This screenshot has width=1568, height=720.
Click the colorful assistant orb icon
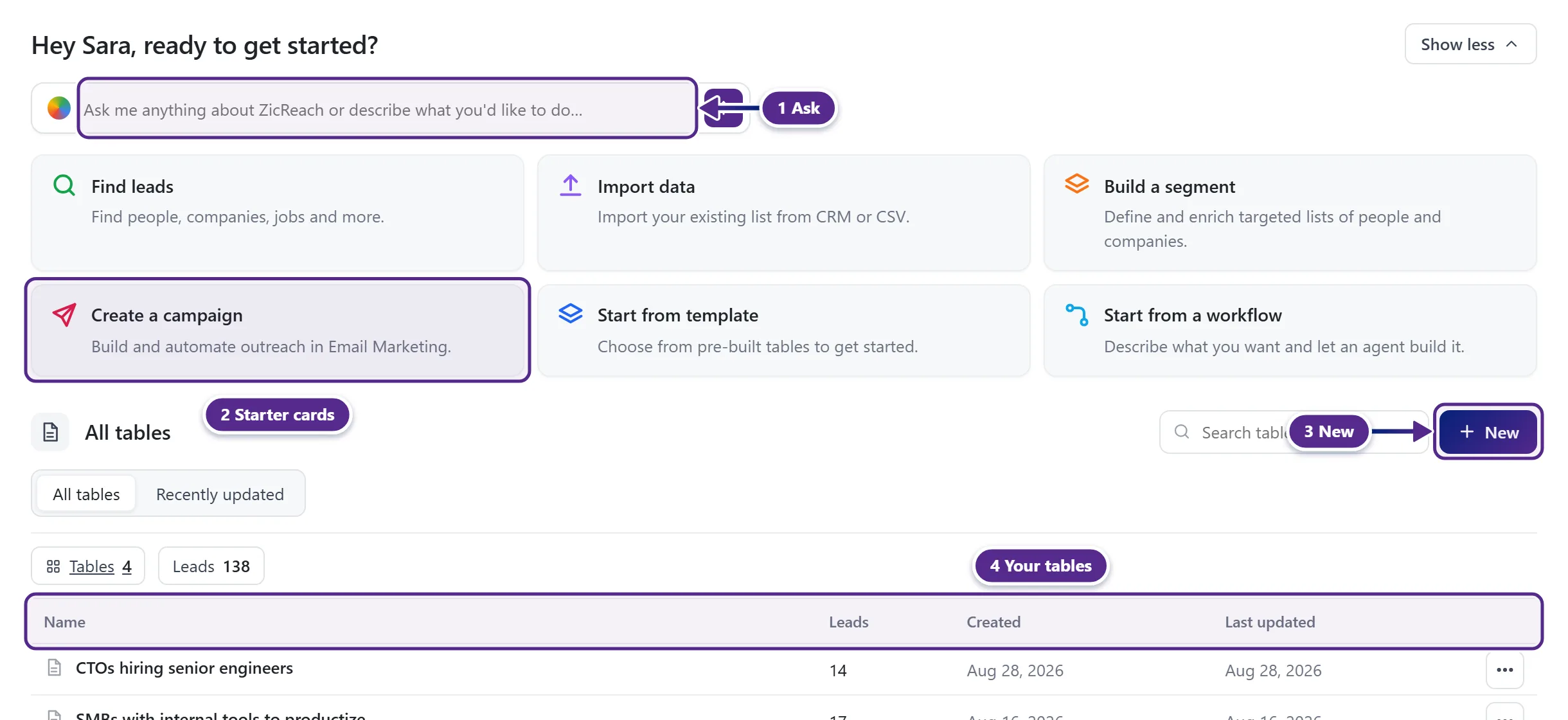(59, 108)
